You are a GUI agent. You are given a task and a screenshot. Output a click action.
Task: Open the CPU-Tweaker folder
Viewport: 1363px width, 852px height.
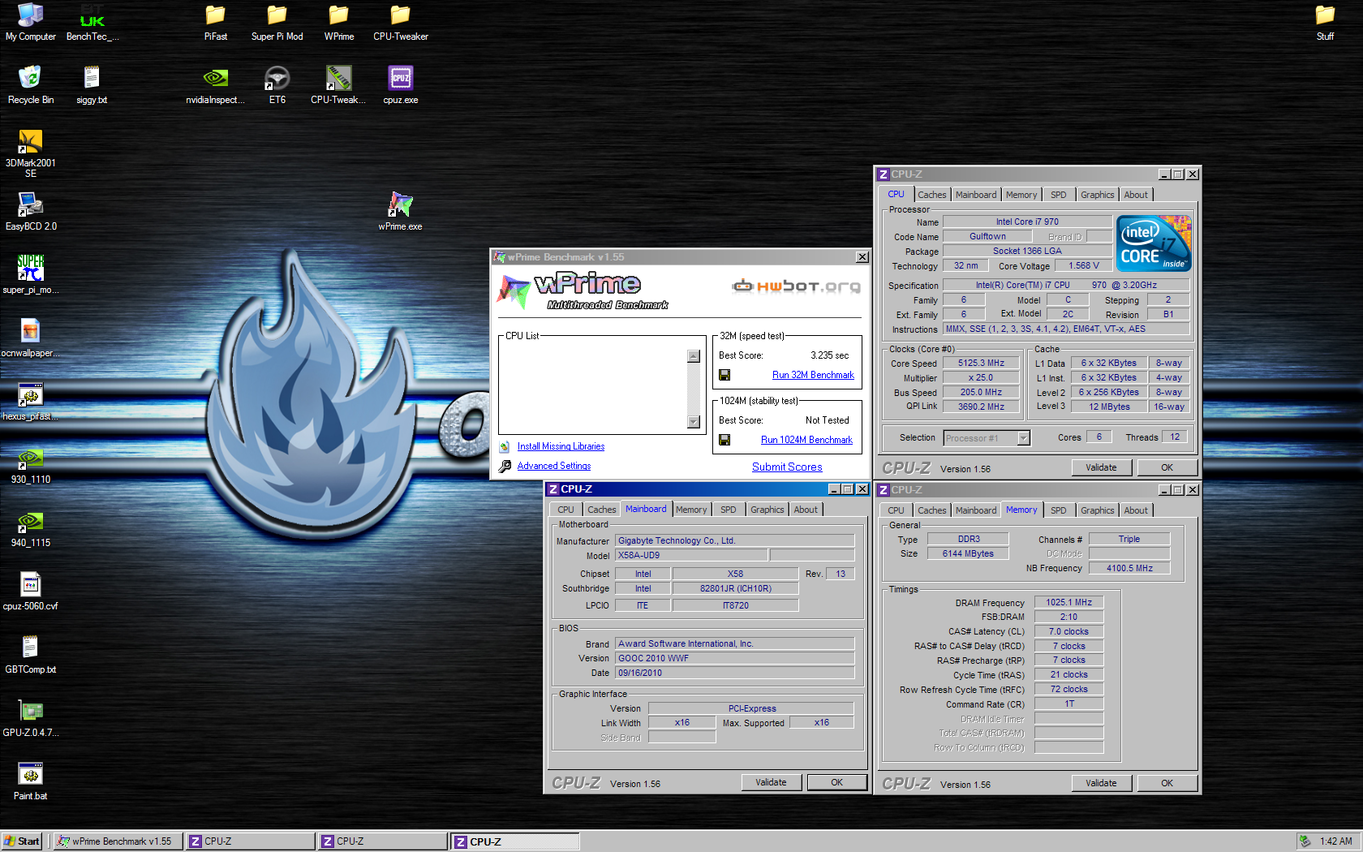point(400,22)
